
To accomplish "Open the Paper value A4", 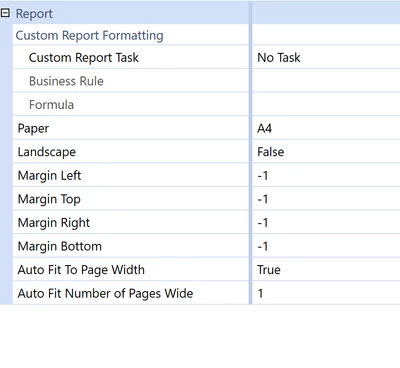I will (326, 128).
